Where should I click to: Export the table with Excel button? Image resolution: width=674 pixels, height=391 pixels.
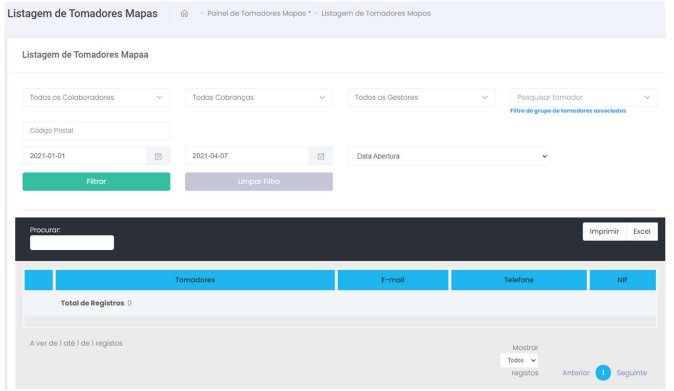[642, 232]
